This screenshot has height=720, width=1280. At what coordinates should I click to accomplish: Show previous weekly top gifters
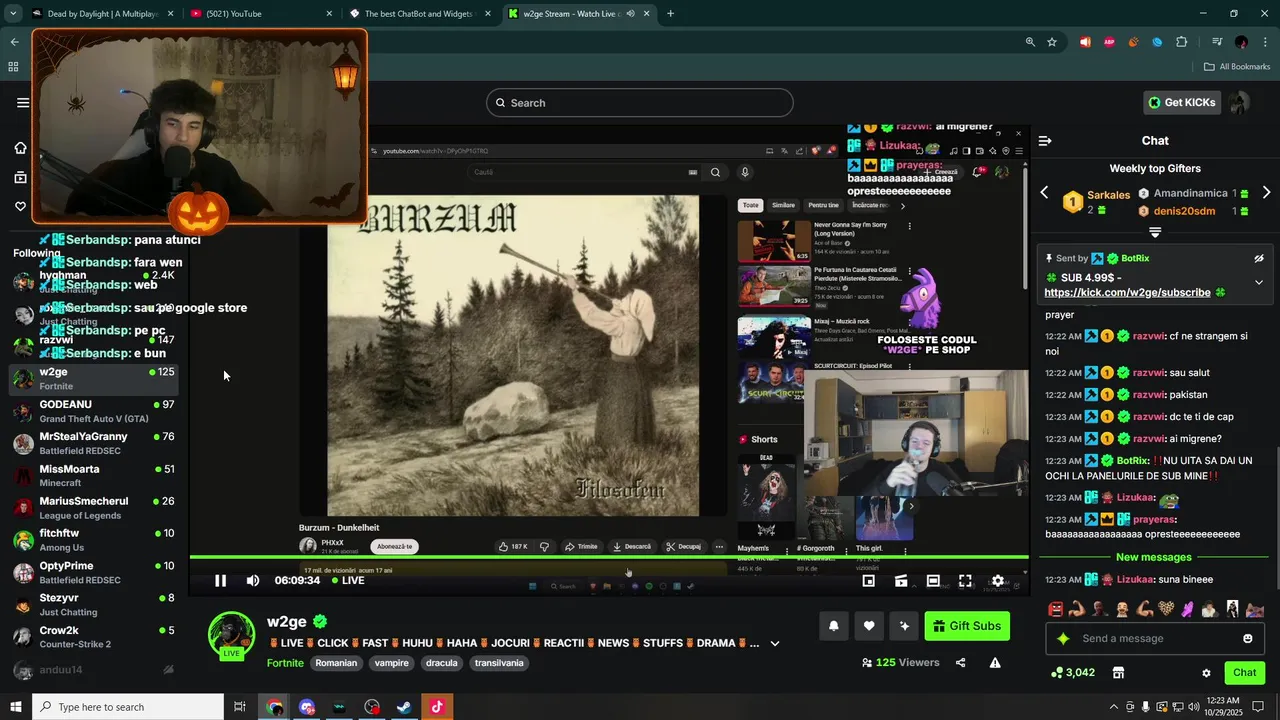tap(1045, 192)
